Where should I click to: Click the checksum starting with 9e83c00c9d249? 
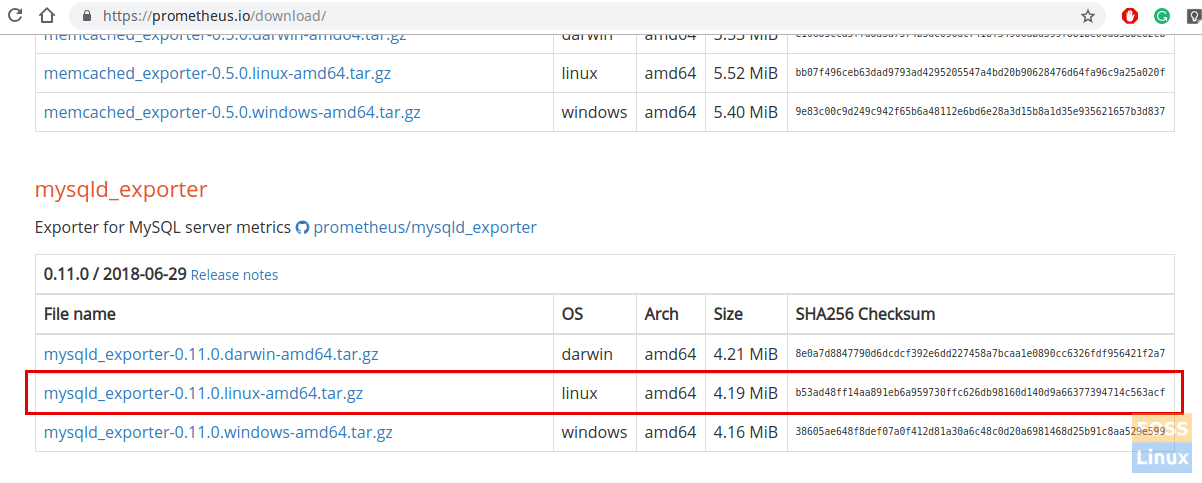(x=980, y=112)
